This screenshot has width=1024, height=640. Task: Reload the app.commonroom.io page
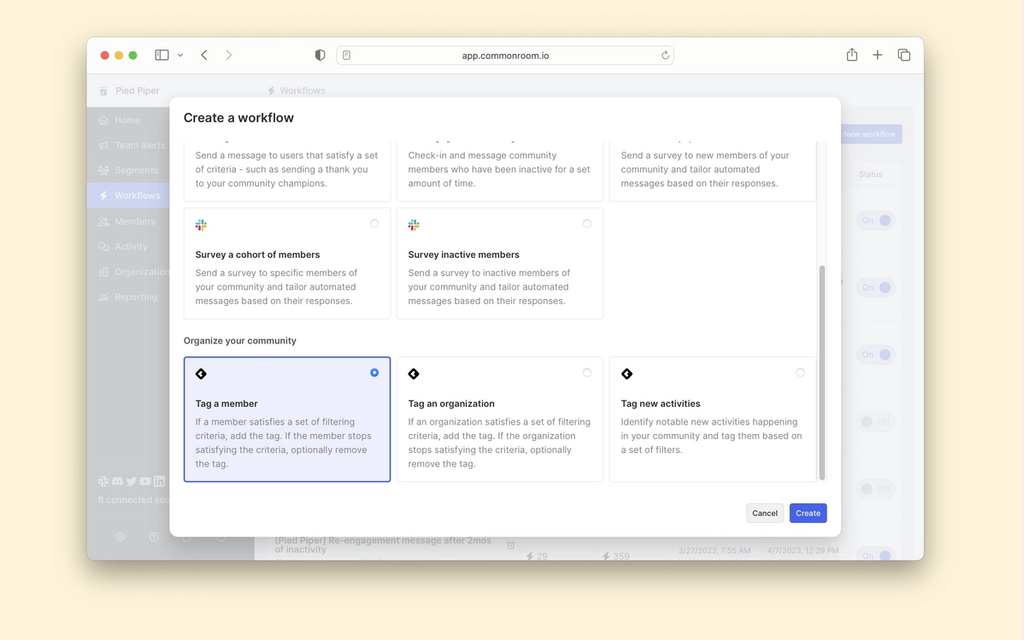(x=665, y=55)
